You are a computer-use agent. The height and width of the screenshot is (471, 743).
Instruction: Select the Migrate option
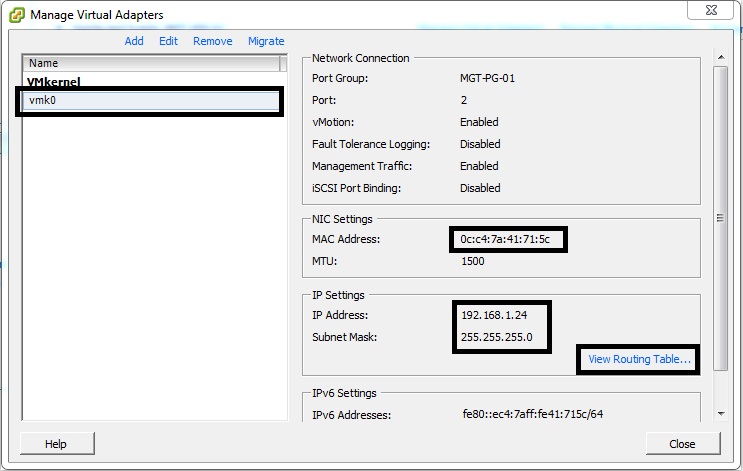[x=266, y=41]
